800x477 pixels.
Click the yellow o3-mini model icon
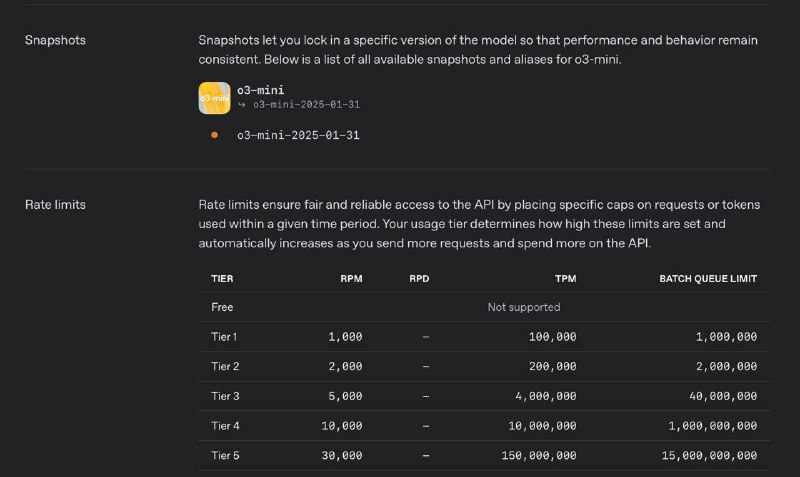[213, 97]
